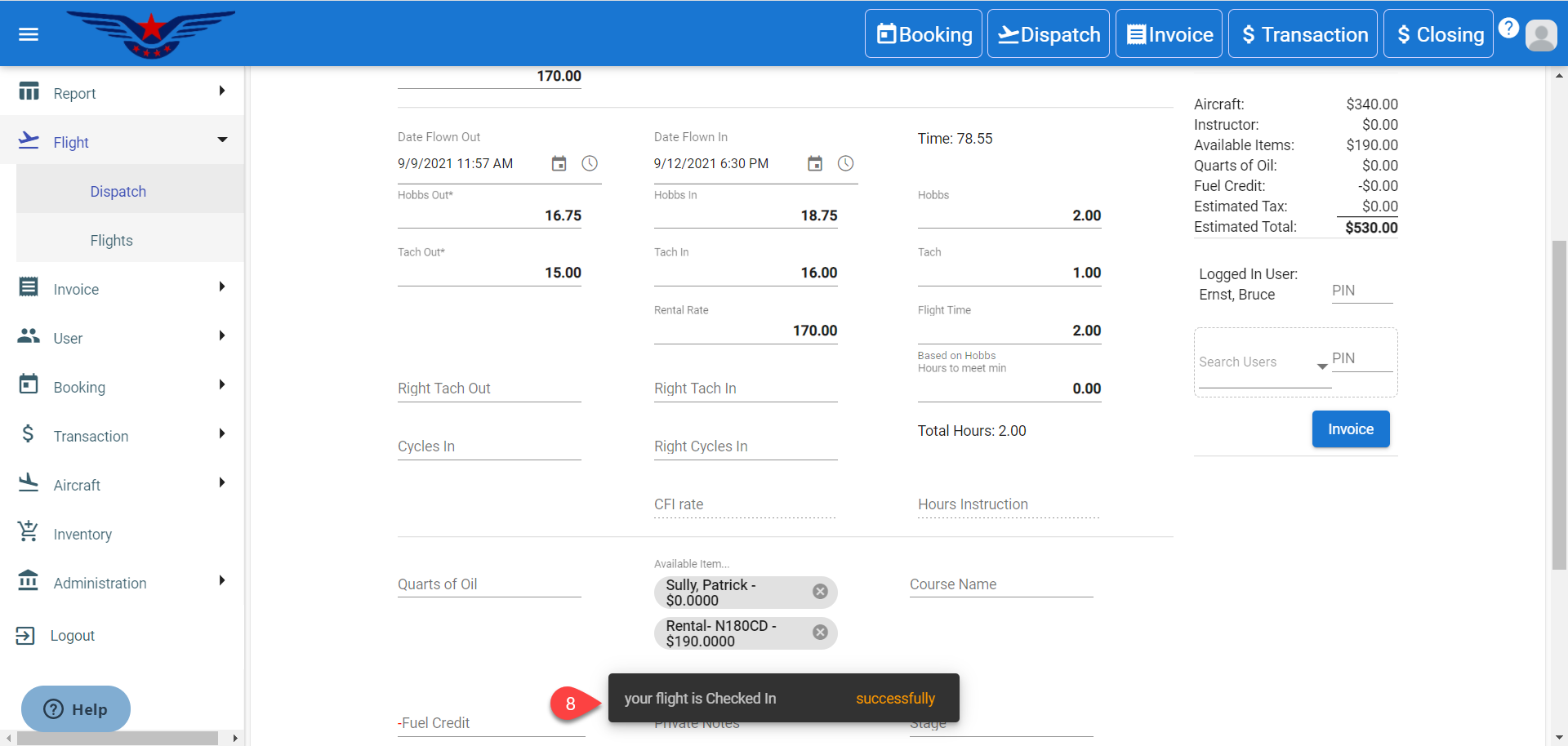Go to Inventory in the sidebar
Image resolution: width=1568 pixels, height=746 pixels.
[x=82, y=534]
